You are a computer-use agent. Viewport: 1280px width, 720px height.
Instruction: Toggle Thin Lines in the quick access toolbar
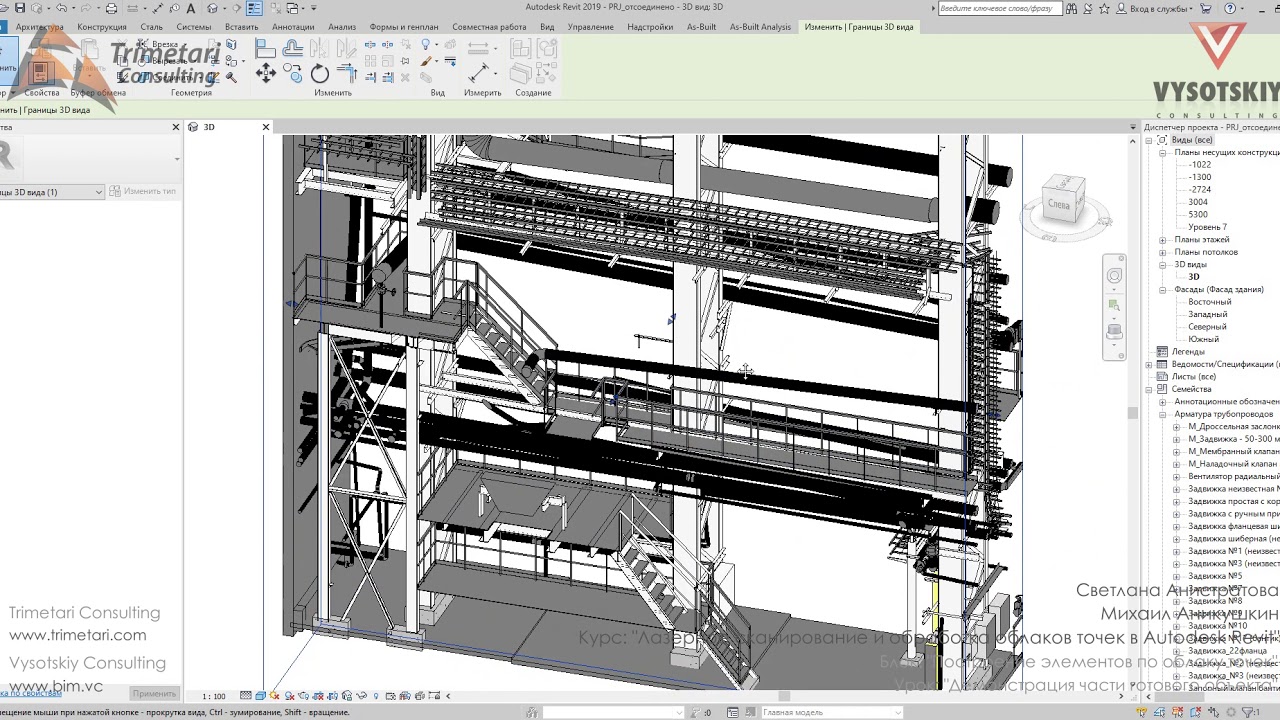coord(254,8)
